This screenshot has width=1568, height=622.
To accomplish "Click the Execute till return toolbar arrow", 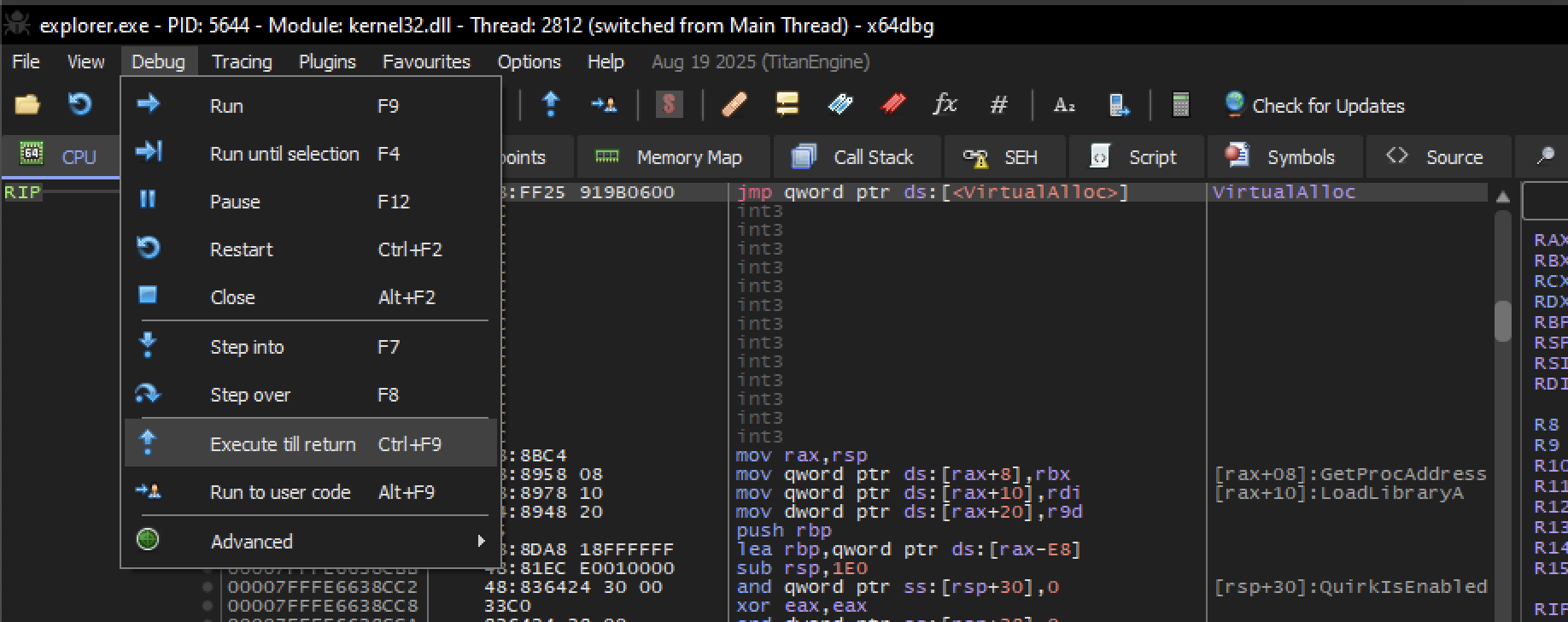I will (x=551, y=104).
